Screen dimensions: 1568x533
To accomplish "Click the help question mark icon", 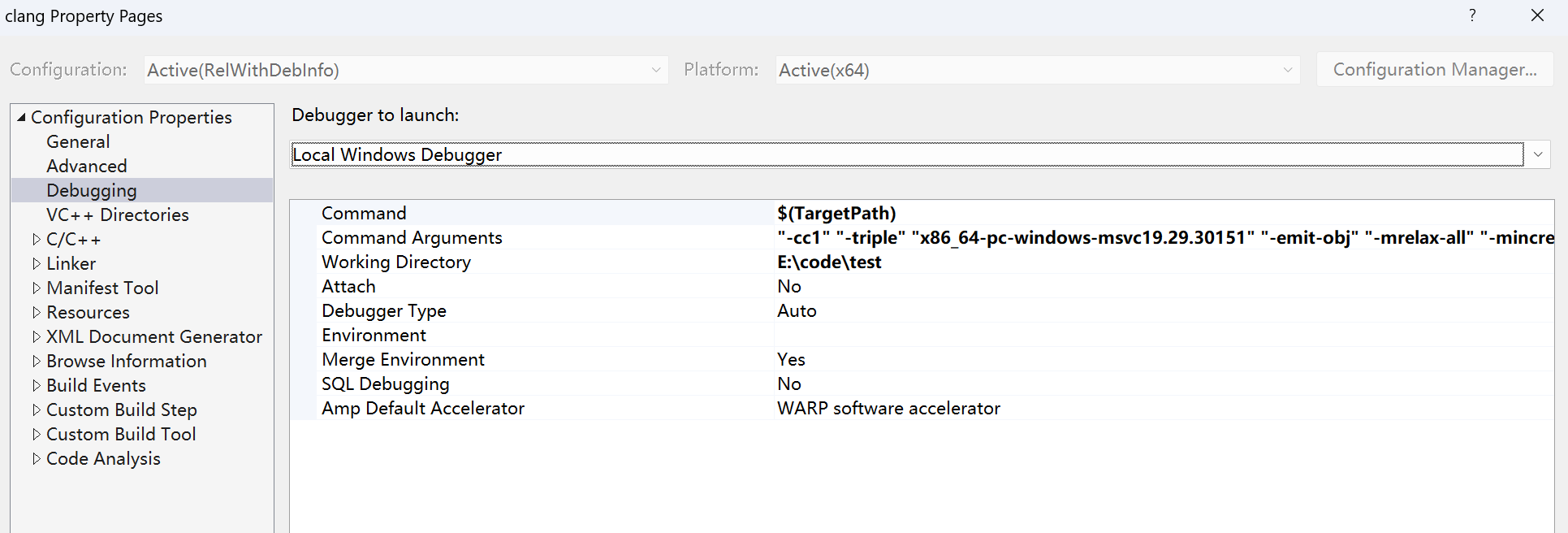I will pyautogui.click(x=1472, y=15).
